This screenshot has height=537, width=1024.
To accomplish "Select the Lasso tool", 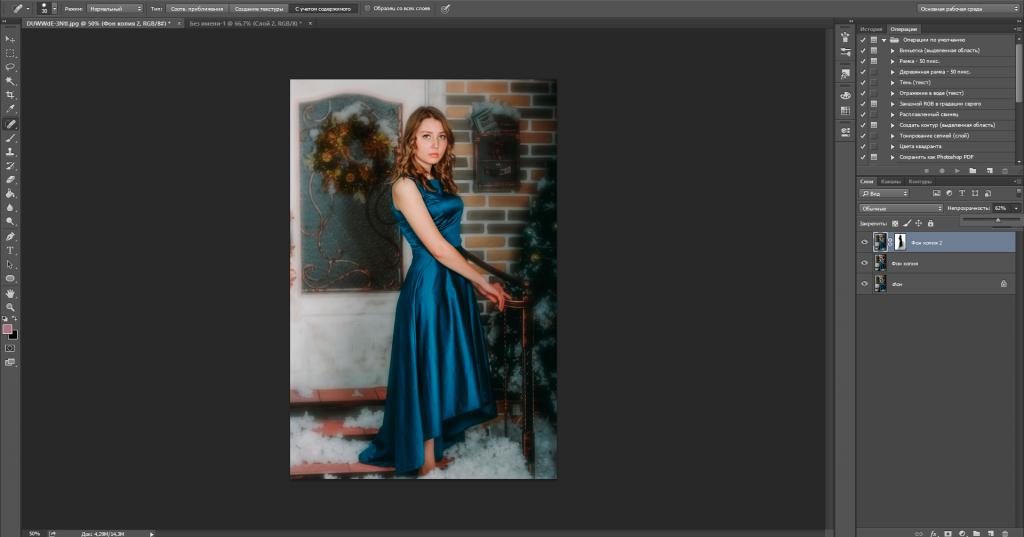I will click(x=10, y=67).
